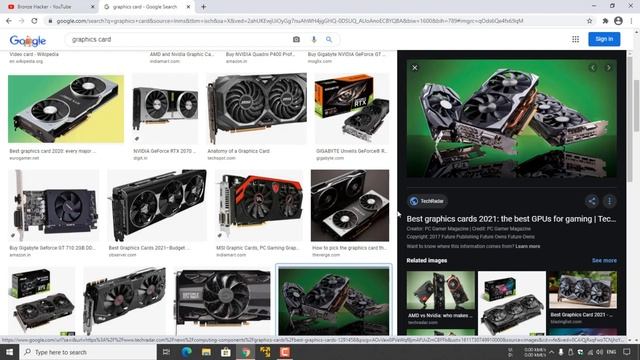Screen dimensions: 640x360
Task: Open the eurogamer best graphics card image
Action: coord(66,109)
